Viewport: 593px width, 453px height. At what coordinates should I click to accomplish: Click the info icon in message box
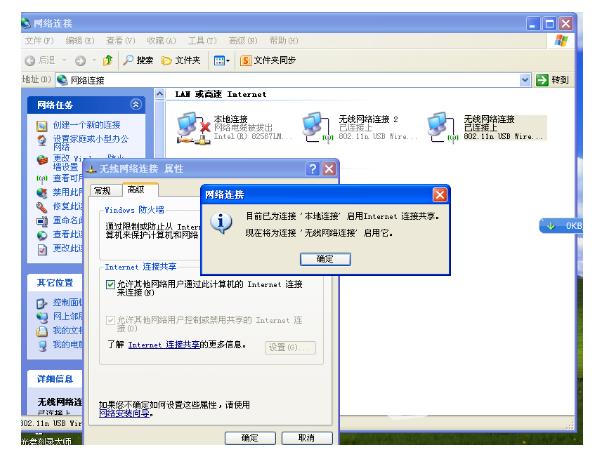221,223
